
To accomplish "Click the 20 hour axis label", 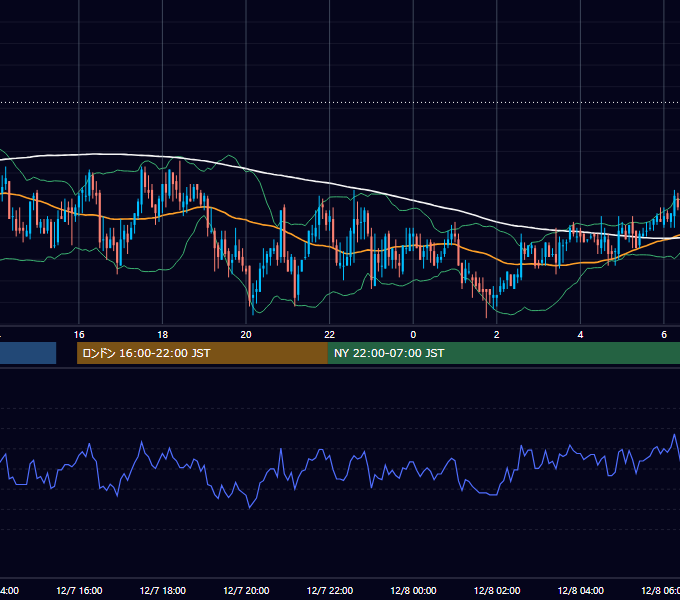I will pos(246,335).
